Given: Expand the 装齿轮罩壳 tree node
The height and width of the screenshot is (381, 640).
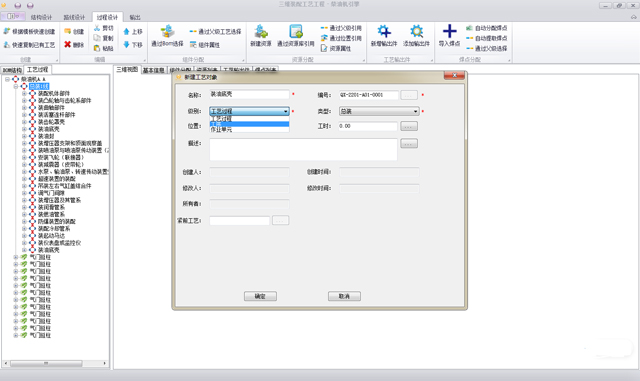Looking at the screenshot, I should (x=24, y=122).
